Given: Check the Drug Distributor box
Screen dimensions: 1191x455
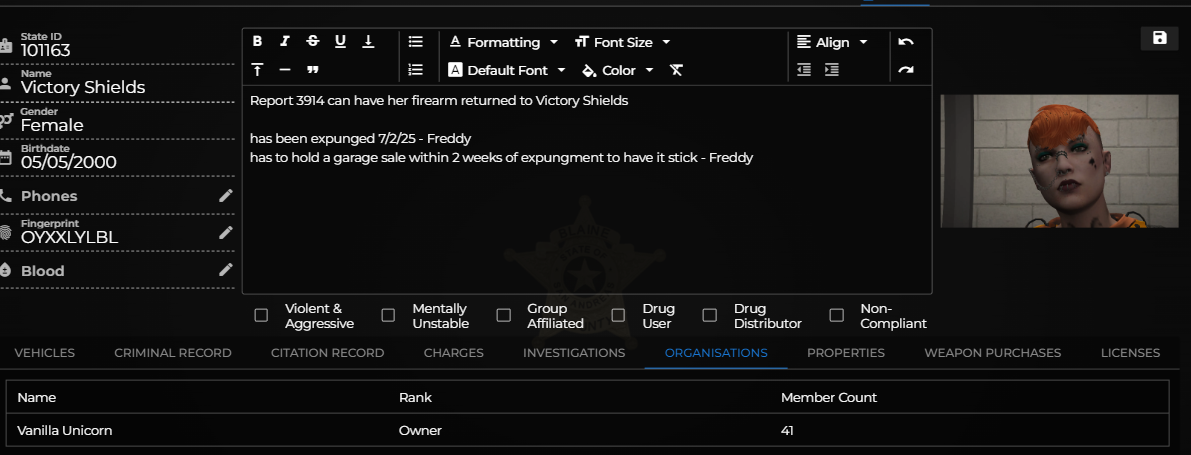Looking at the screenshot, I should (709, 315).
